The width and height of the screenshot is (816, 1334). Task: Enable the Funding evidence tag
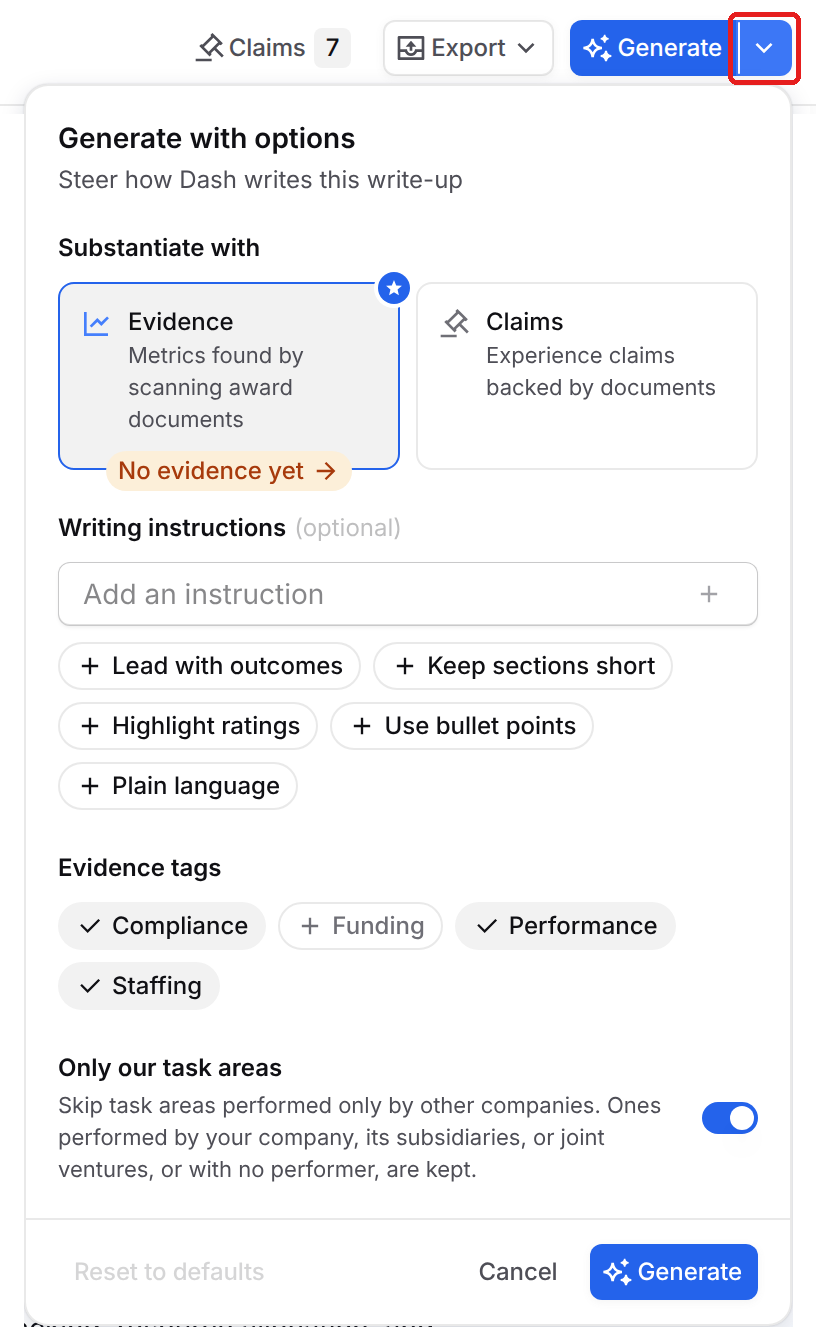pyautogui.click(x=360, y=926)
